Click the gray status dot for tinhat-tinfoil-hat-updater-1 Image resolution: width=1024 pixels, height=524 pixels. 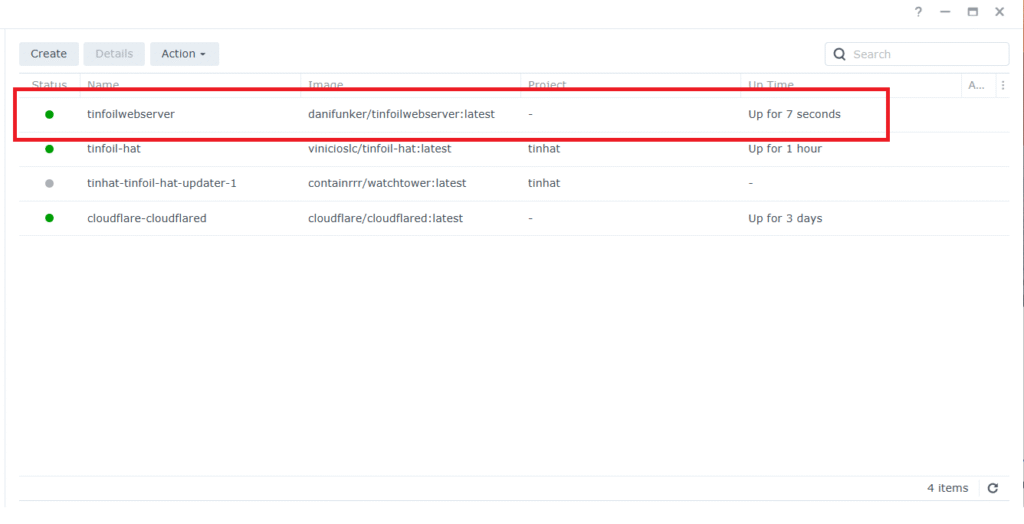[x=49, y=183]
